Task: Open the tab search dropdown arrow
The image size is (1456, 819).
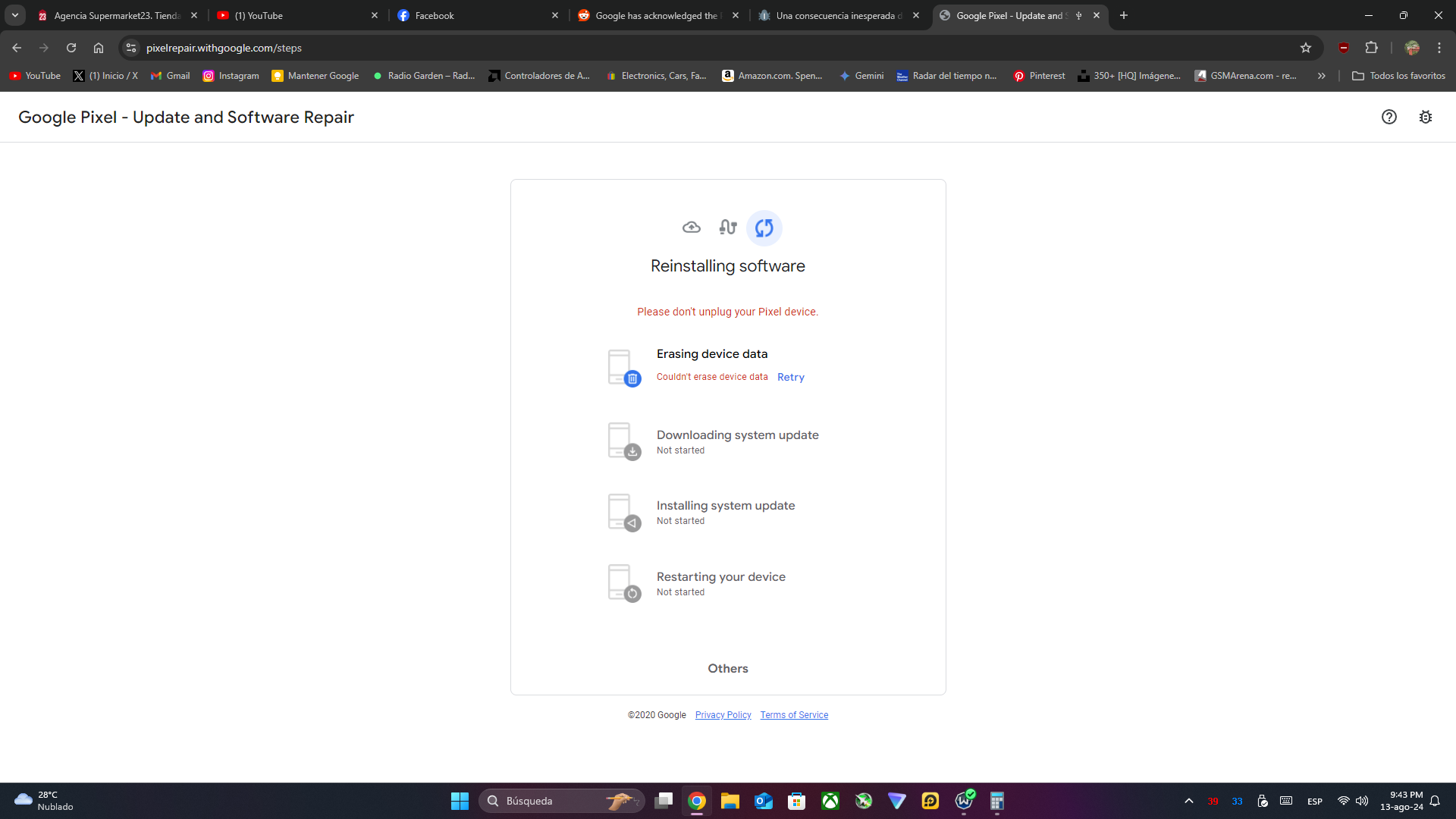Action: 15,15
